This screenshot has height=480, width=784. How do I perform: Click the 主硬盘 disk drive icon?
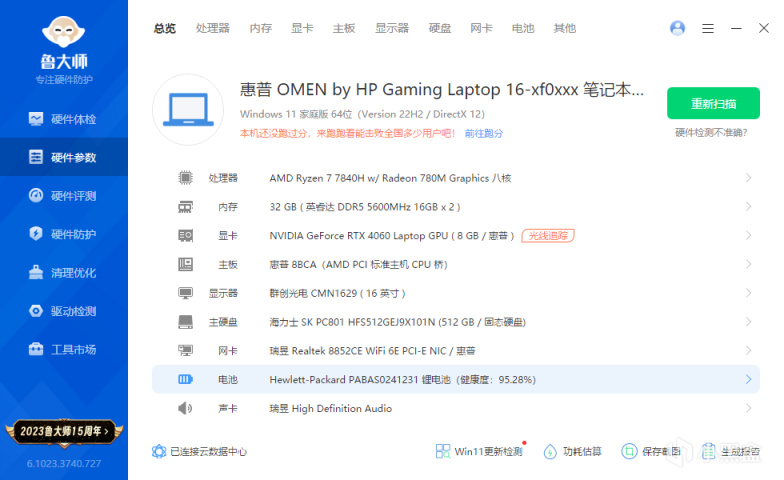pos(186,322)
